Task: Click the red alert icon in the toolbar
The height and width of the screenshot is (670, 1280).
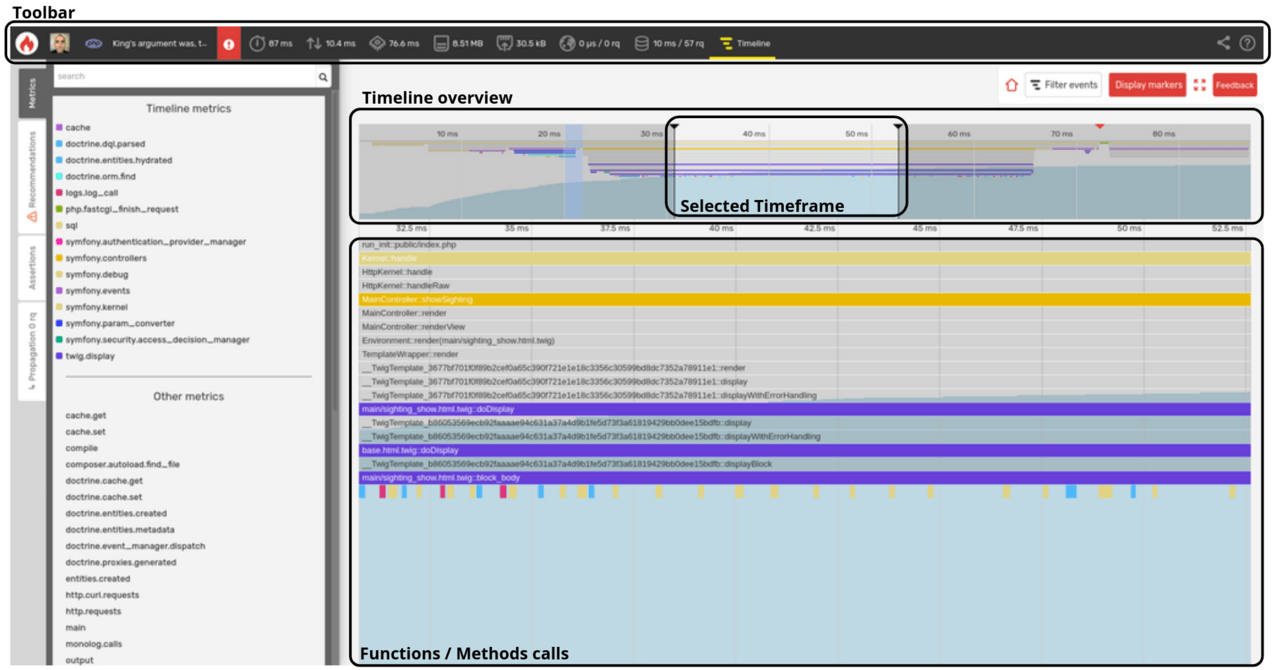Action: point(229,44)
